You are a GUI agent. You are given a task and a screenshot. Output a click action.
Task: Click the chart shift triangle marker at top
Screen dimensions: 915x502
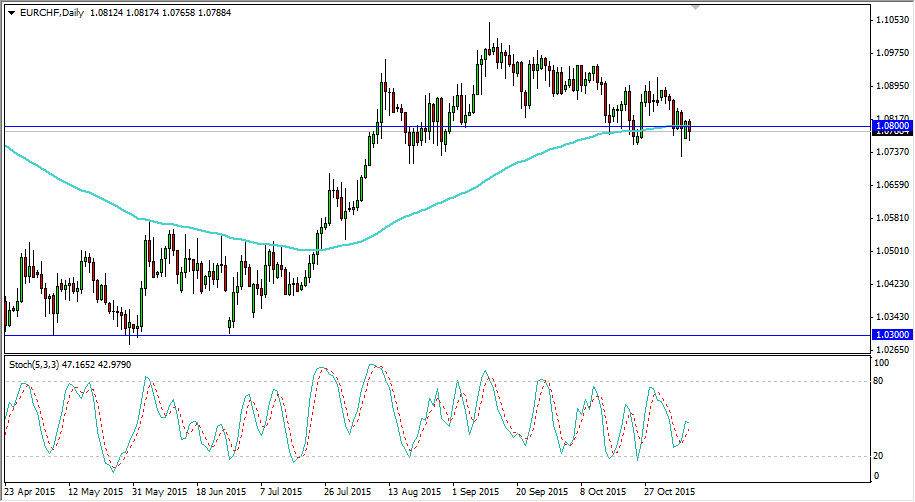pos(696,8)
